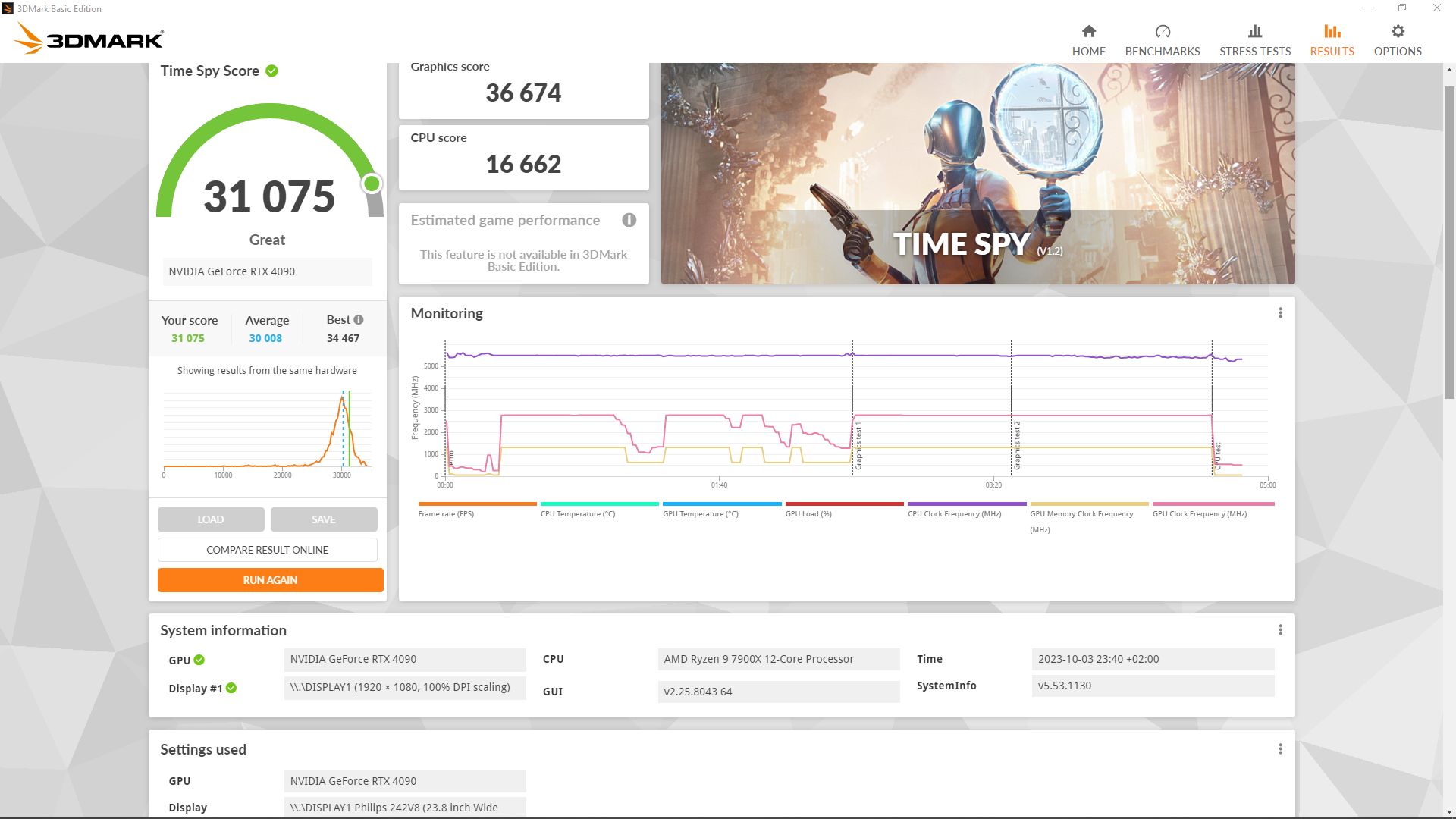The height and width of the screenshot is (819, 1456).
Task: Click the info icon beside Best score
Action: pyautogui.click(x=359, y=320)
